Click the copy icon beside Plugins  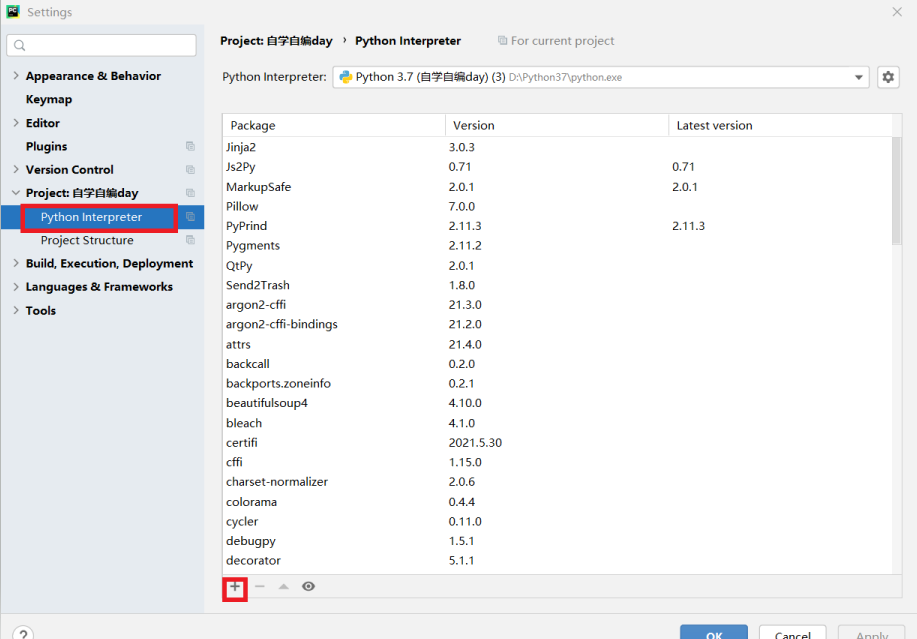(190, 146)
